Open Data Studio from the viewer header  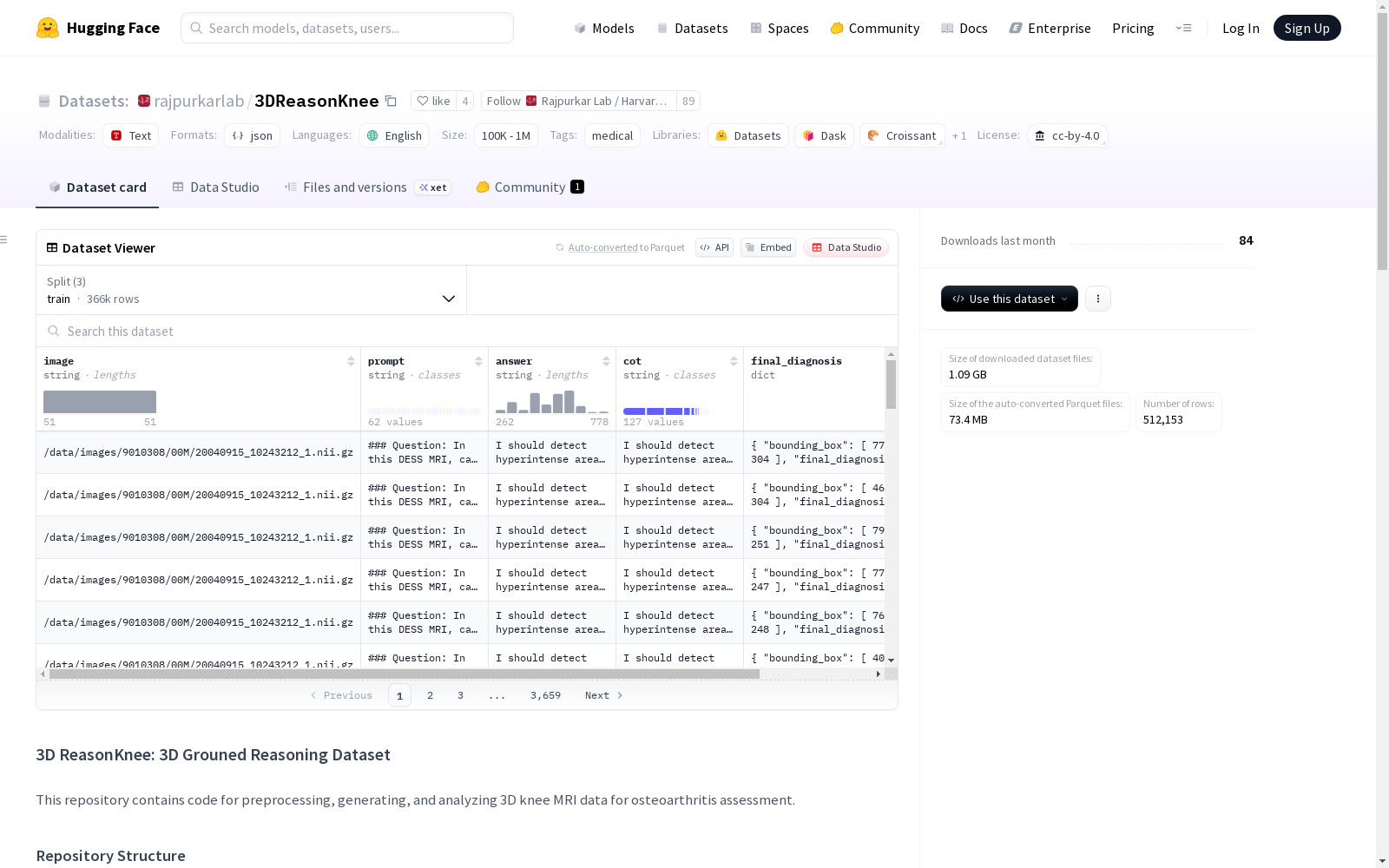tap(846, 247)
